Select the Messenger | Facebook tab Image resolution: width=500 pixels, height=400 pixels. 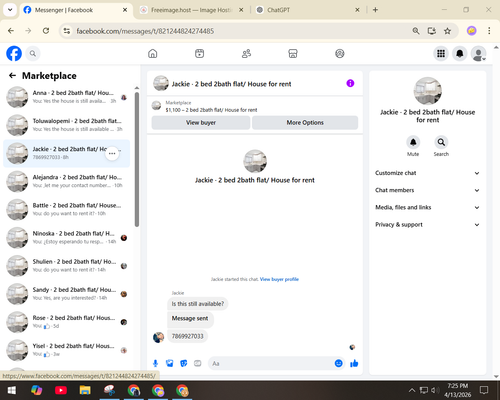point(75,10)
